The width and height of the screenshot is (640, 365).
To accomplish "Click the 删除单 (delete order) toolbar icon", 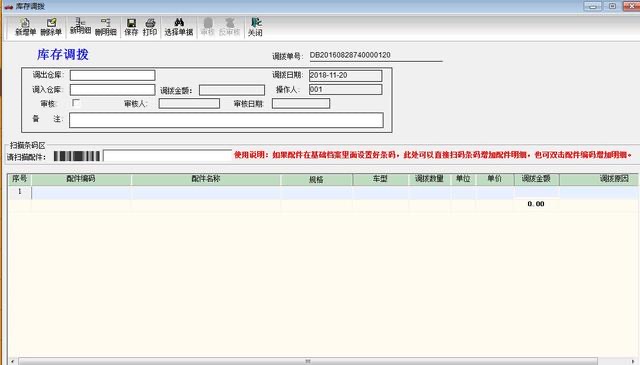I will (x=51, y=27).
